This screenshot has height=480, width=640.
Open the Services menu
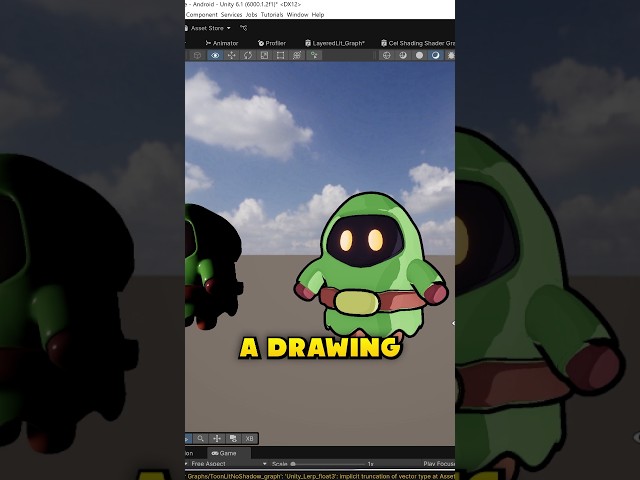coord(231,15)
